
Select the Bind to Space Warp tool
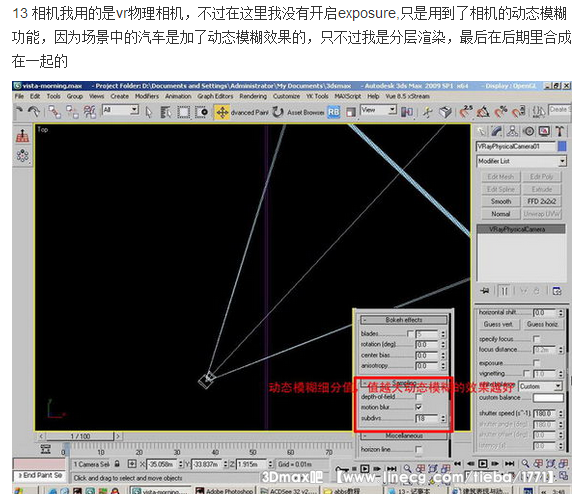point(90,112)
